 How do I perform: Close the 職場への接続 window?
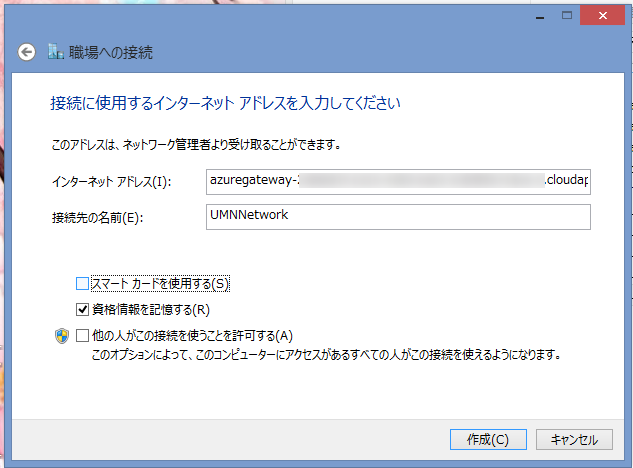tap(602, 15)
